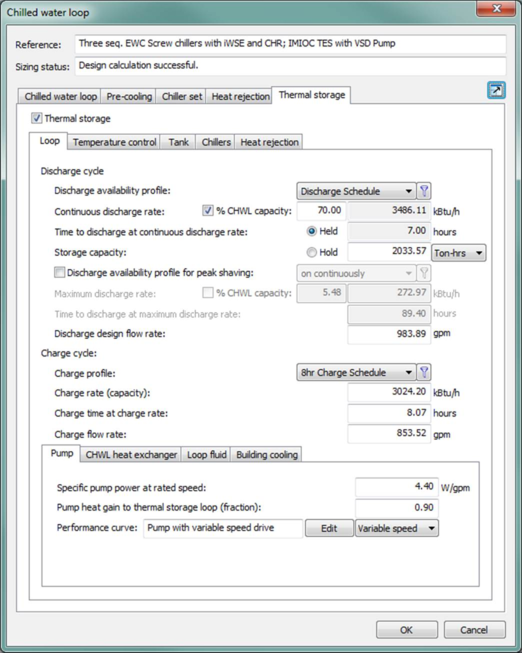Open filter icon beside Discharge Schedule
The image size is (522, 653).
click(x=424, y=191)
